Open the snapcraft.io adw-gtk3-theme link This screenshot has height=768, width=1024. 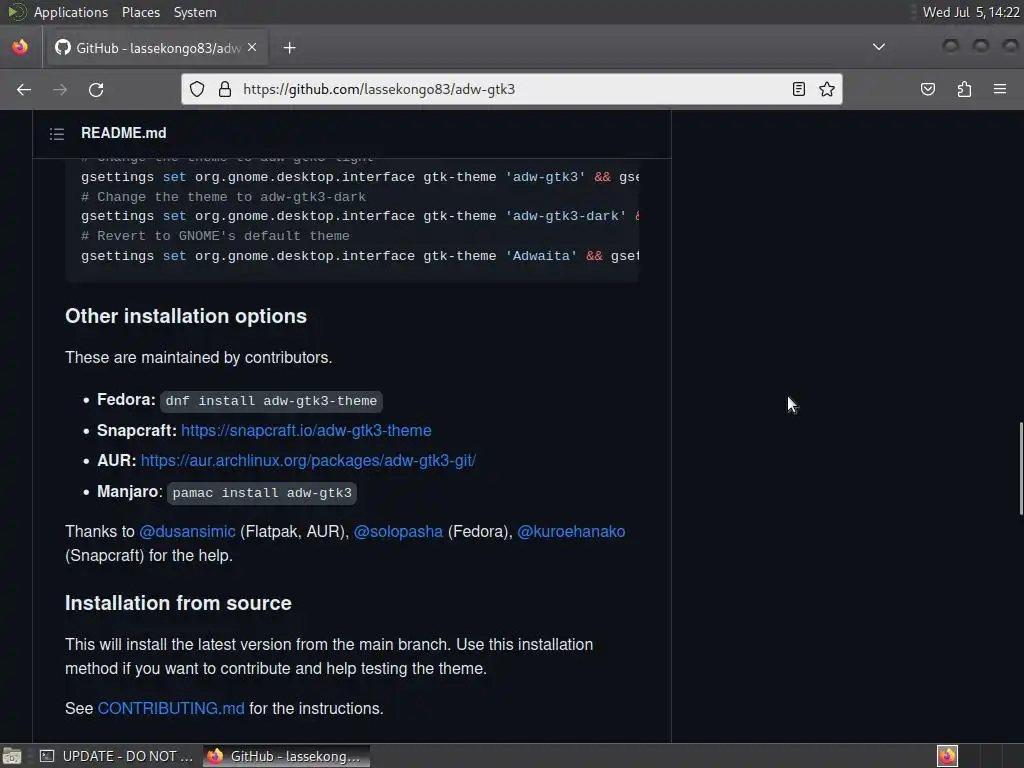click(x=306, y=430)
